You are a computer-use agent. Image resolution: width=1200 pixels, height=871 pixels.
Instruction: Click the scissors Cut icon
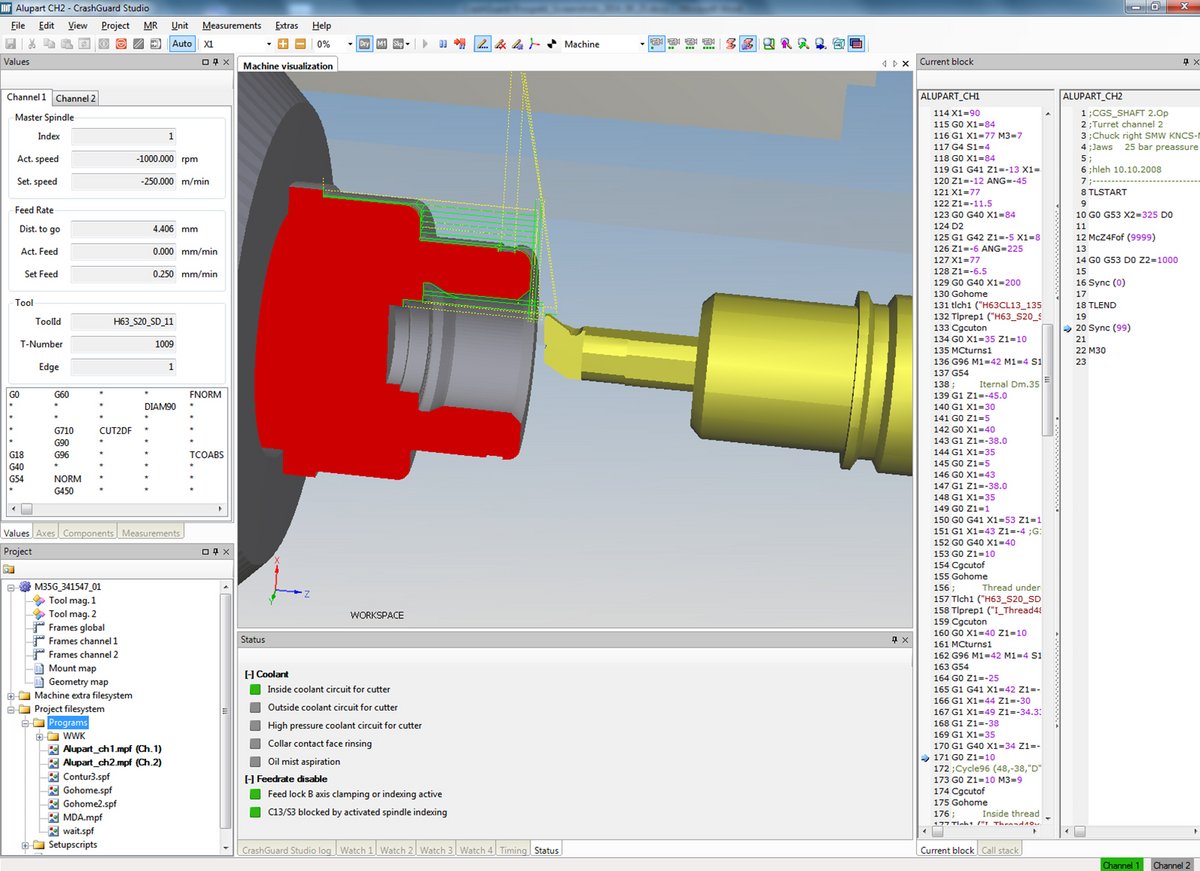pos(32,44)
